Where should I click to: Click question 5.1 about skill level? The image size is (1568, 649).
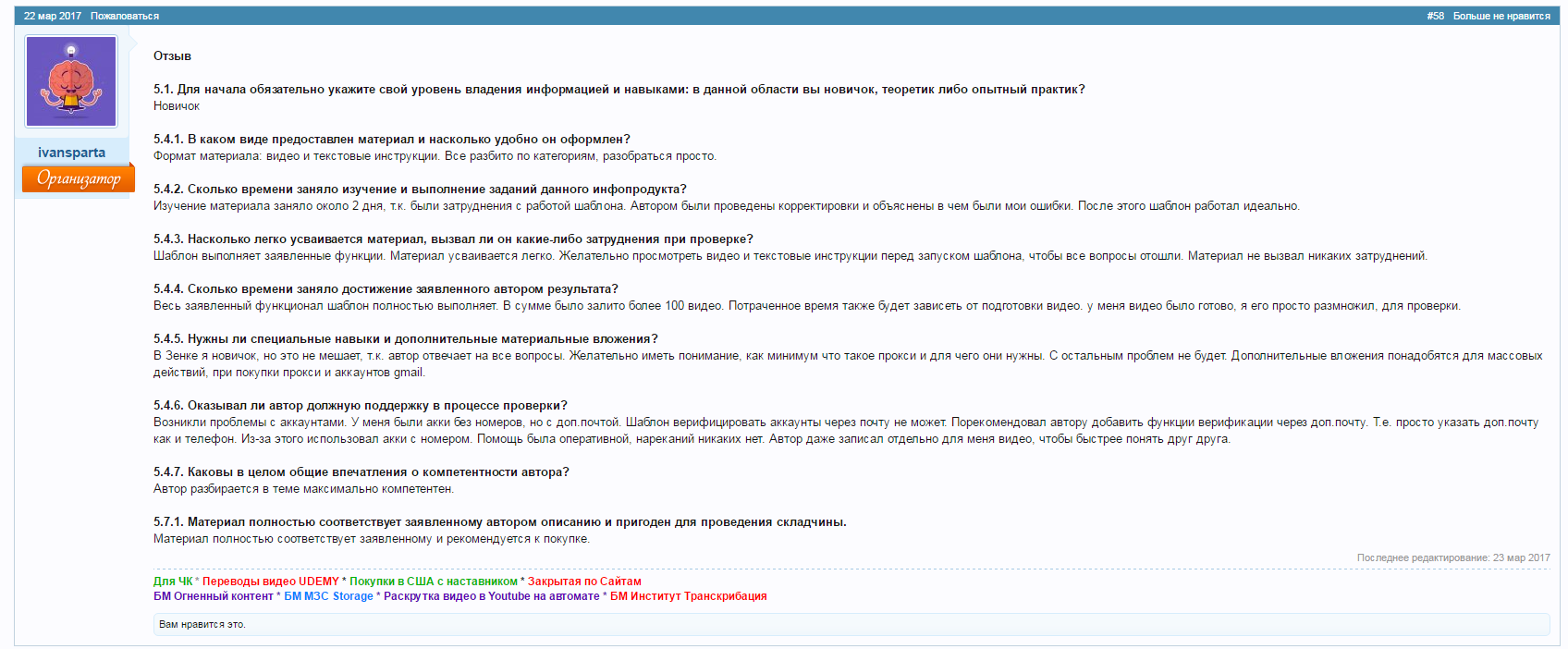619,90
